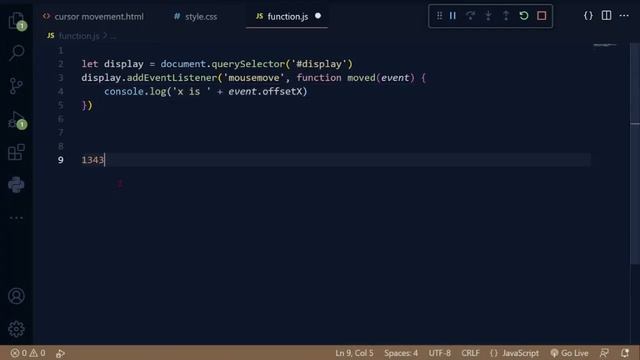640x360 pixels.
Task: Pause the debug session
Action: point(453,16)
